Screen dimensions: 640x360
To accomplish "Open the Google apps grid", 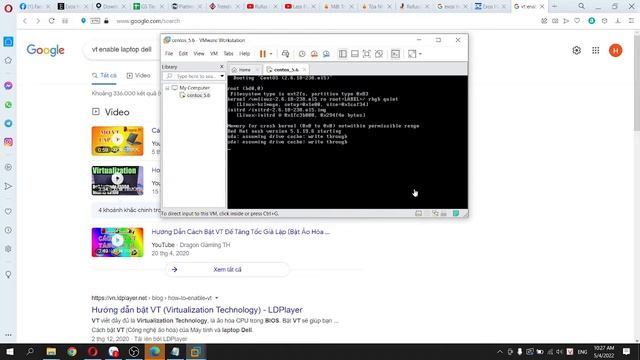I will point(596,50).
